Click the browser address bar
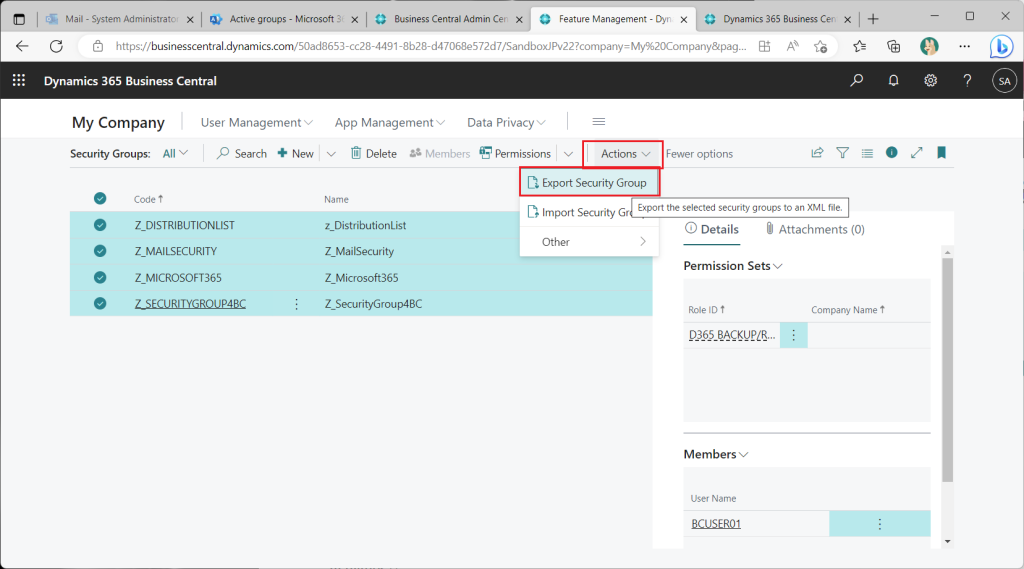Screen dimensions: 1024x569 [x=430, y=46]
